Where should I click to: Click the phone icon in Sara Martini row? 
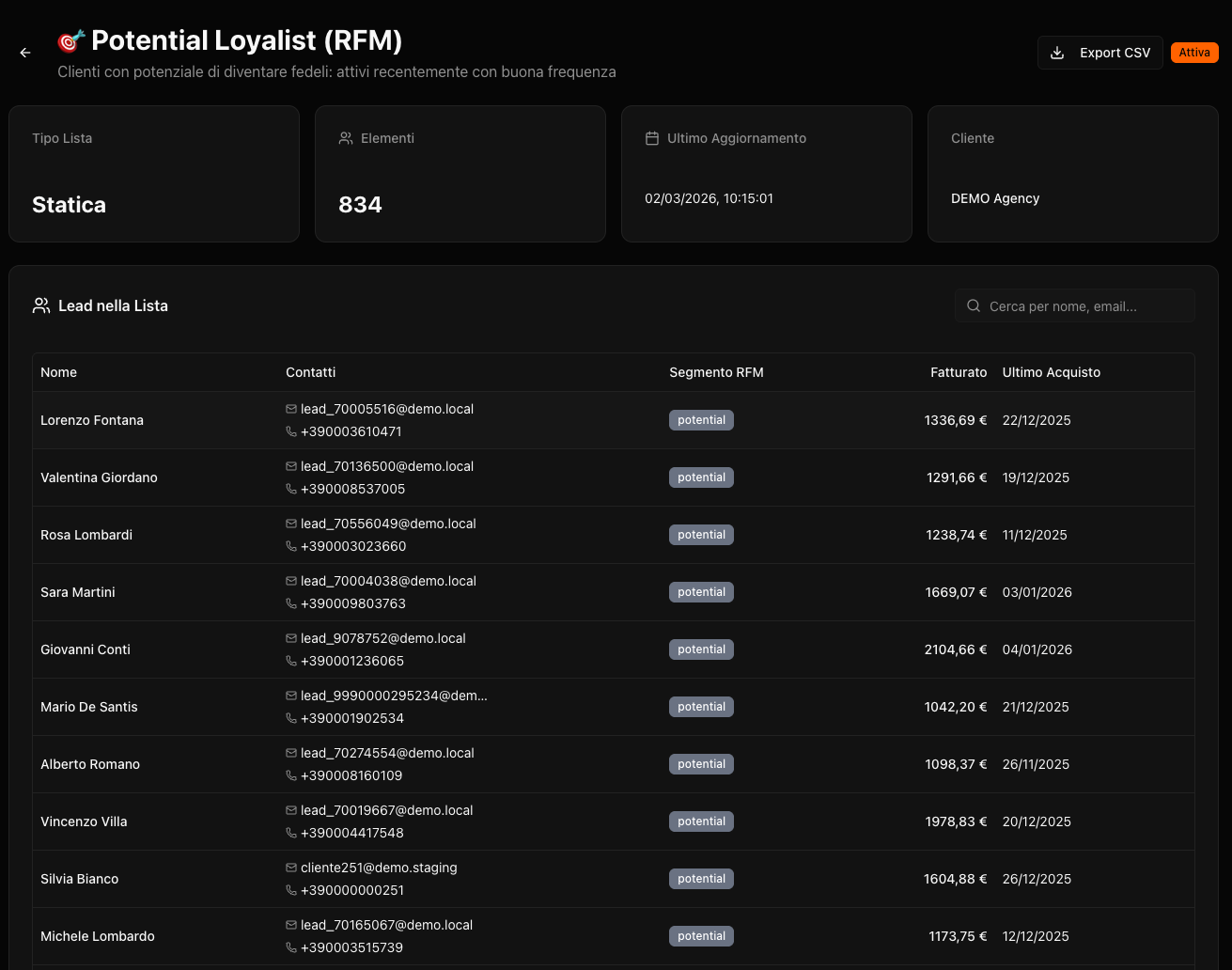pyautogui.click(x=291, y=603)
